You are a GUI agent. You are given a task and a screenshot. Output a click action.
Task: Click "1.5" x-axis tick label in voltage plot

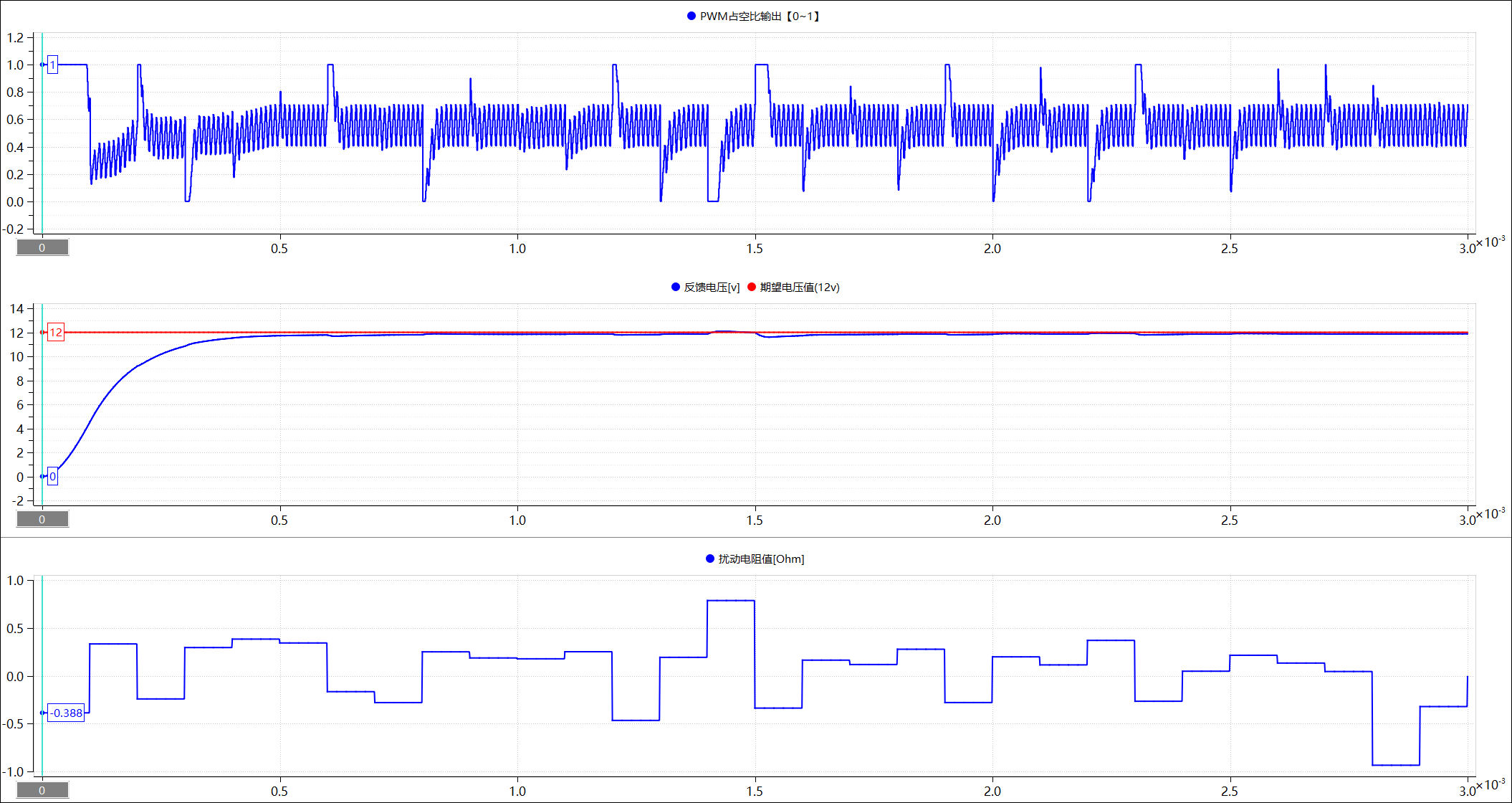point(755,520)
